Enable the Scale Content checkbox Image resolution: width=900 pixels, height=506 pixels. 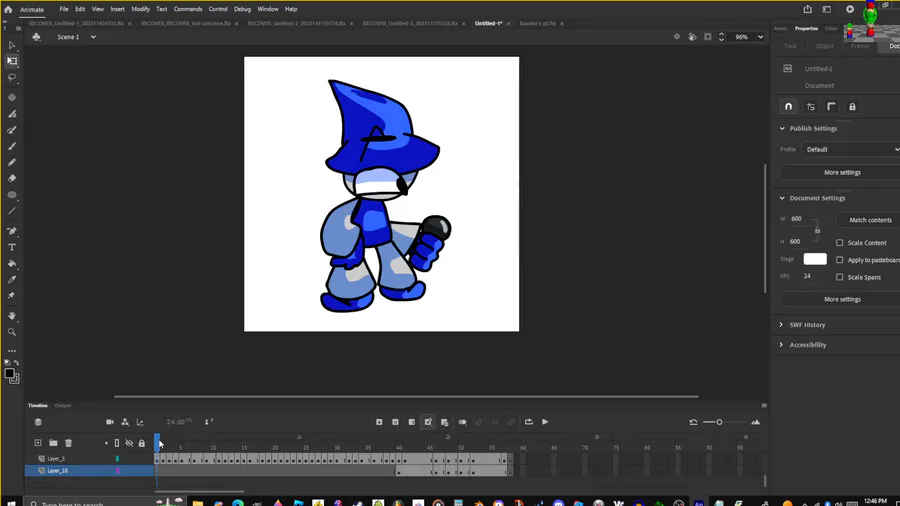pyautogui.click(x=840, y=243)
